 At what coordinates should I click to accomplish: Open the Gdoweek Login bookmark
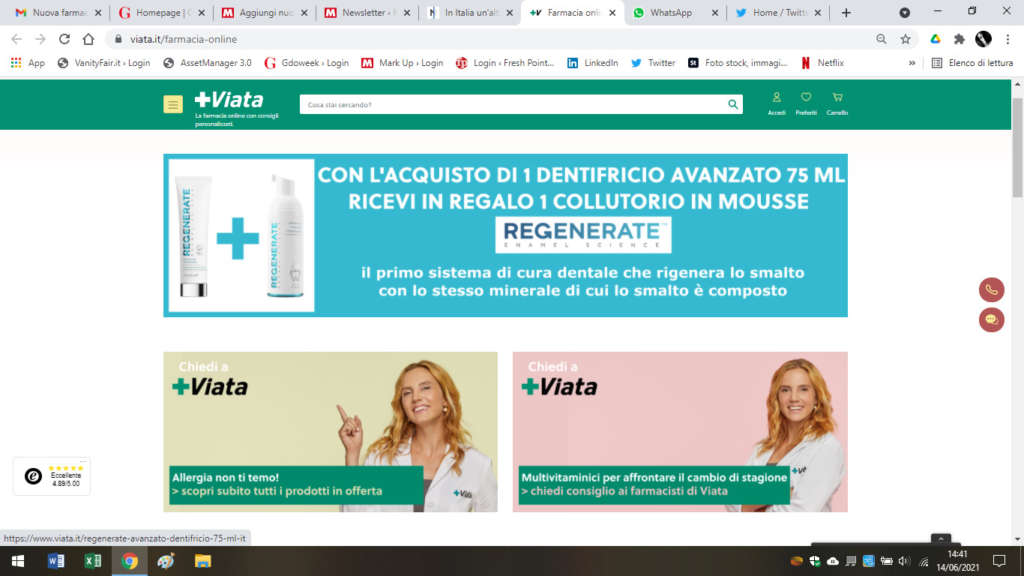pyautogui.click(x=306, y=63)
